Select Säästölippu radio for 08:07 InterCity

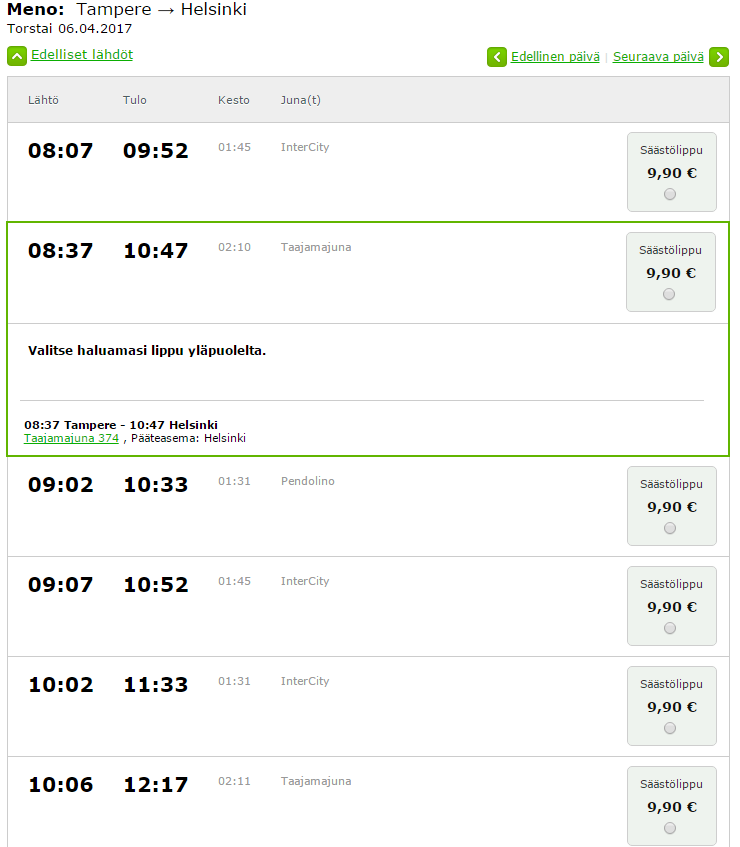670,194
